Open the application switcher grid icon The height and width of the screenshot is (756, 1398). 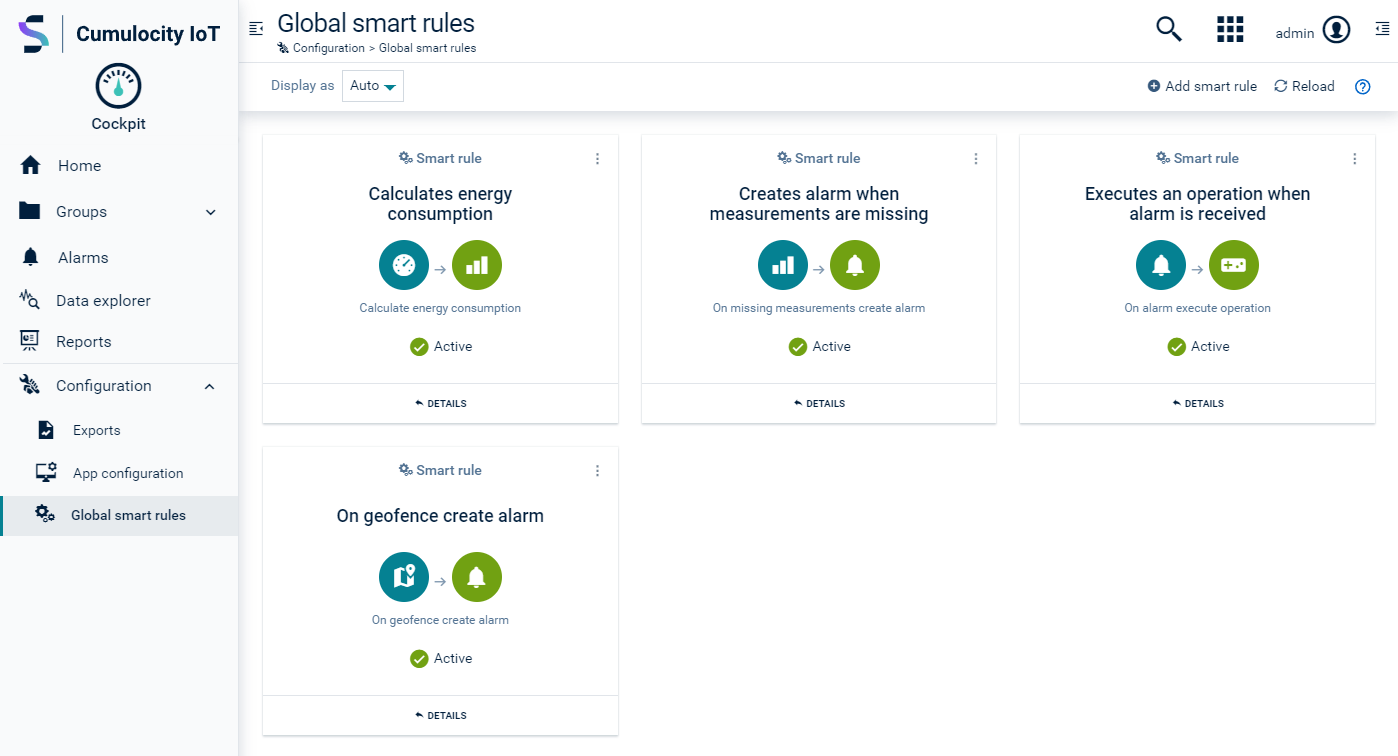coord(1230,30)
